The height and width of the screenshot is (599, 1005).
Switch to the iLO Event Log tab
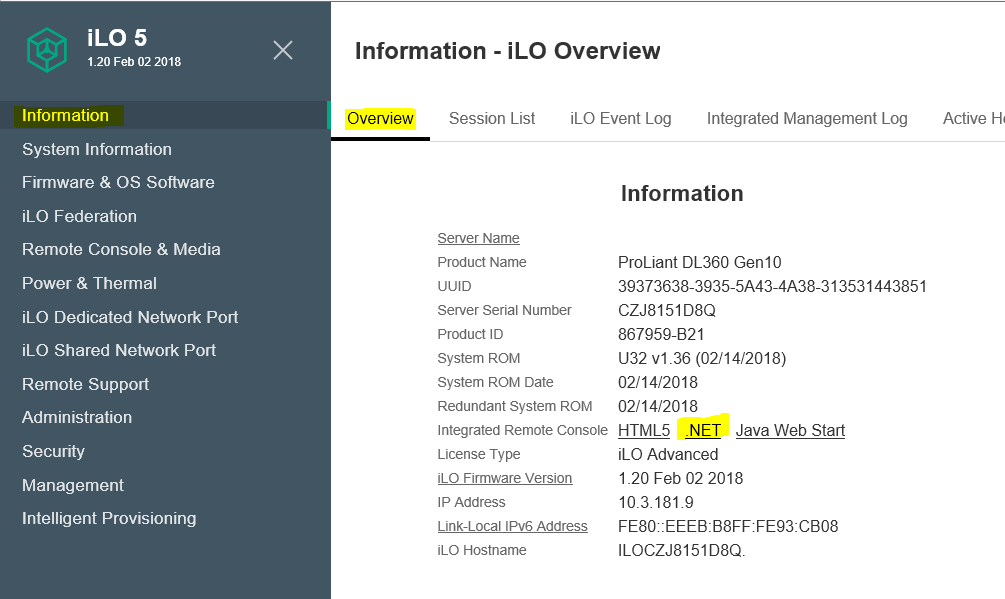tap(621, 118)
